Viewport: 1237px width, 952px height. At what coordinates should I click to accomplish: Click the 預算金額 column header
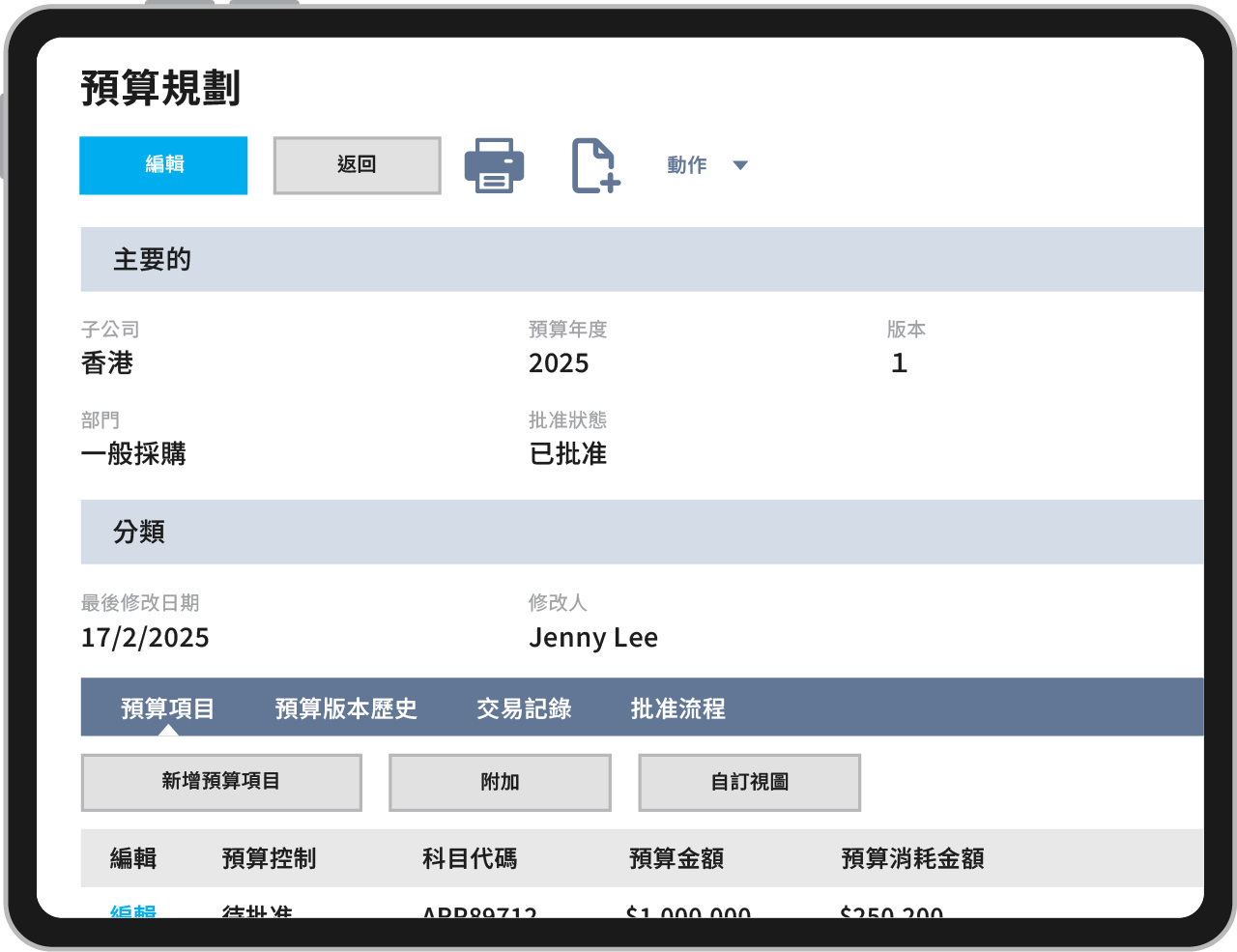pyautogui.click(x=676, y=858)
